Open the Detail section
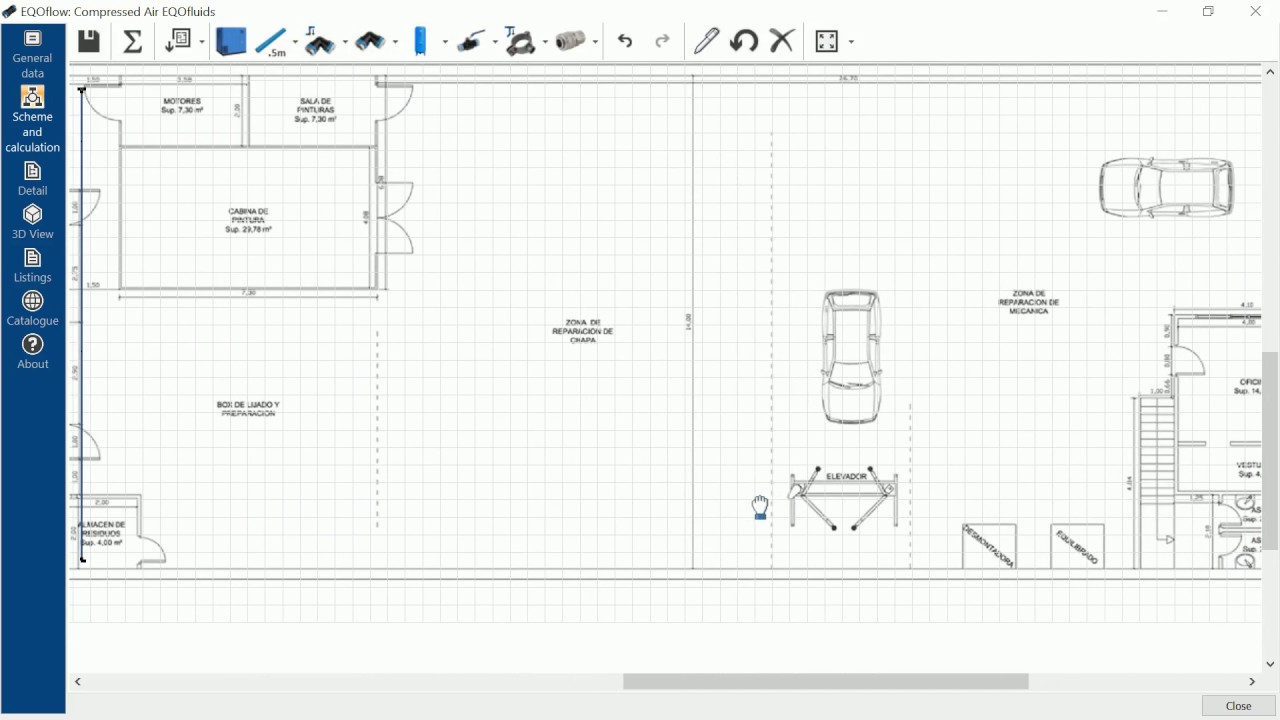1280x720 pixels. (33, 179)
